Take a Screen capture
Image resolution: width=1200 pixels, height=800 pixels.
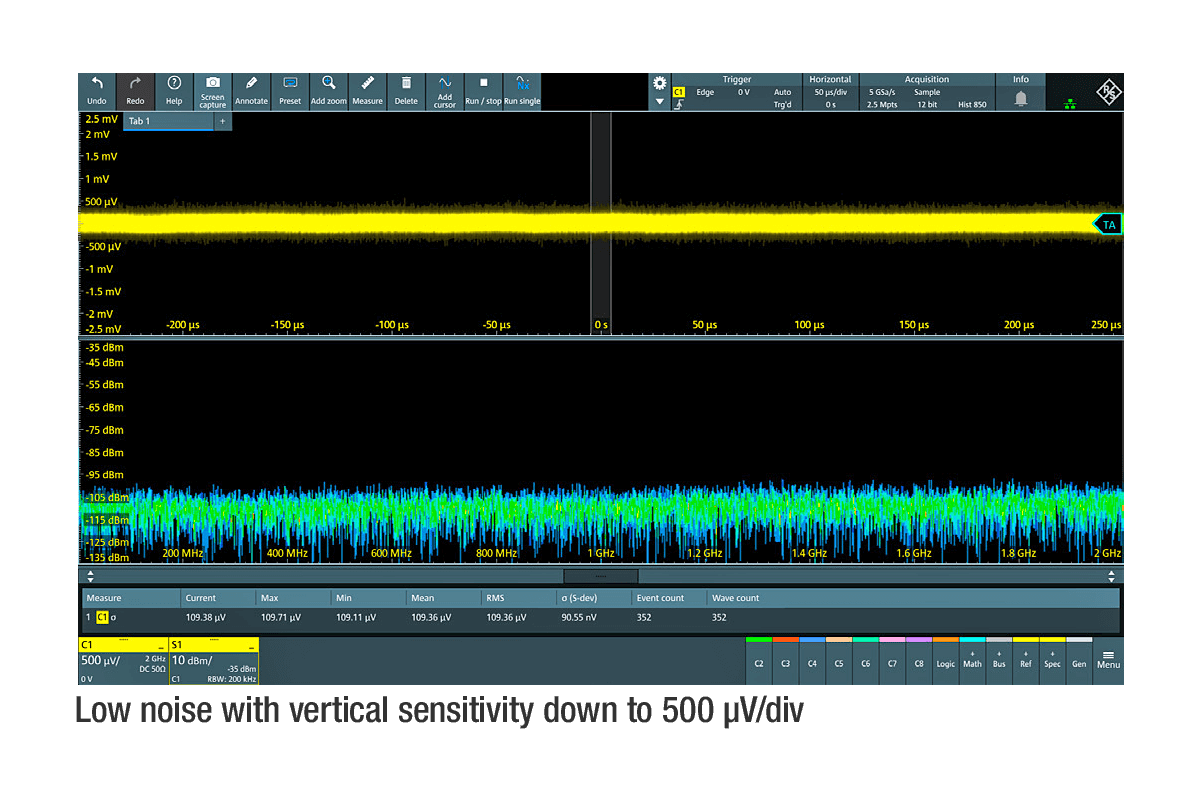[x=212, y=91]
